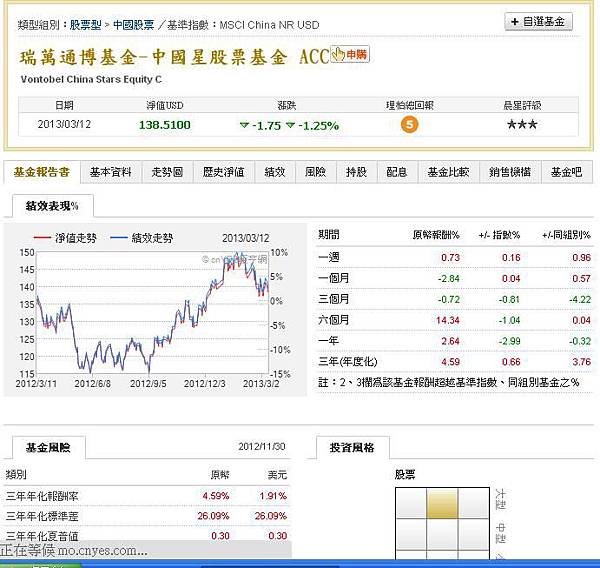
Task: Open the 中國股票 category link
Action: [134, 25]
